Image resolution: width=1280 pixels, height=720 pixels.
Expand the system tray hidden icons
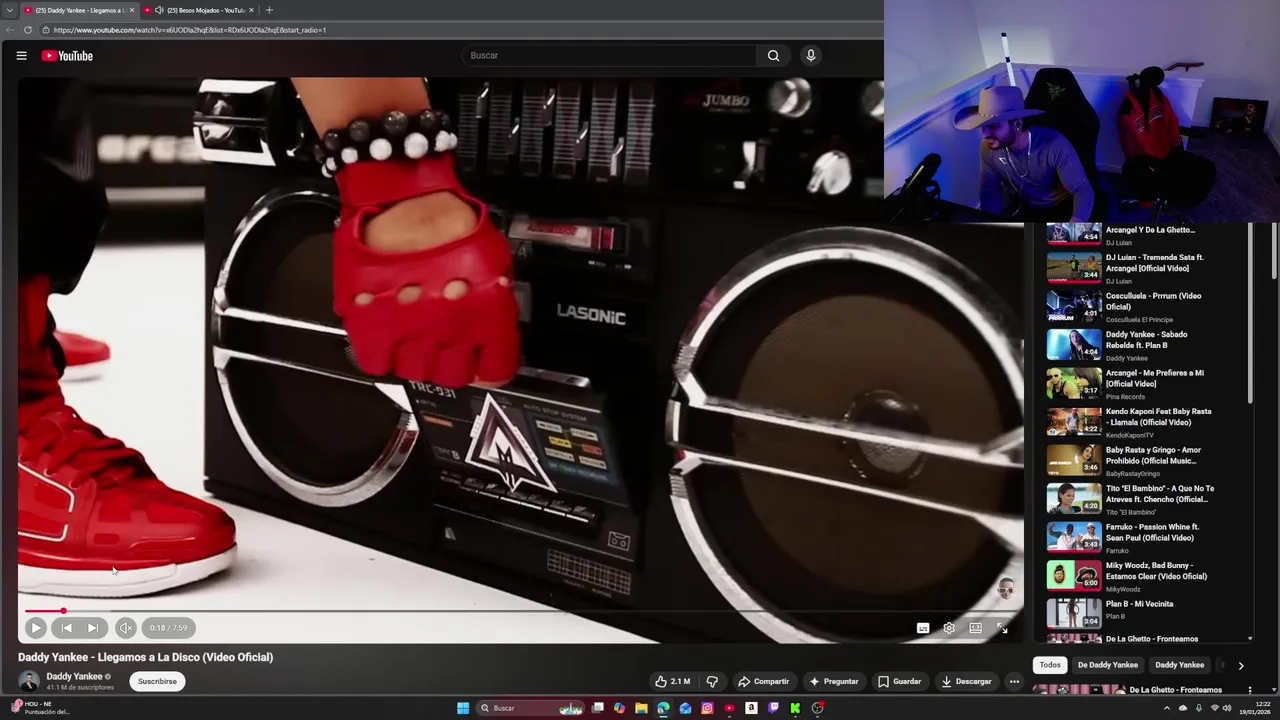1166,708
